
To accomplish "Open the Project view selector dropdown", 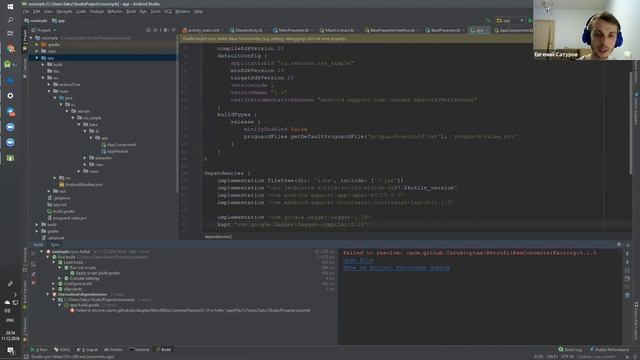I will tap(44, 30).
